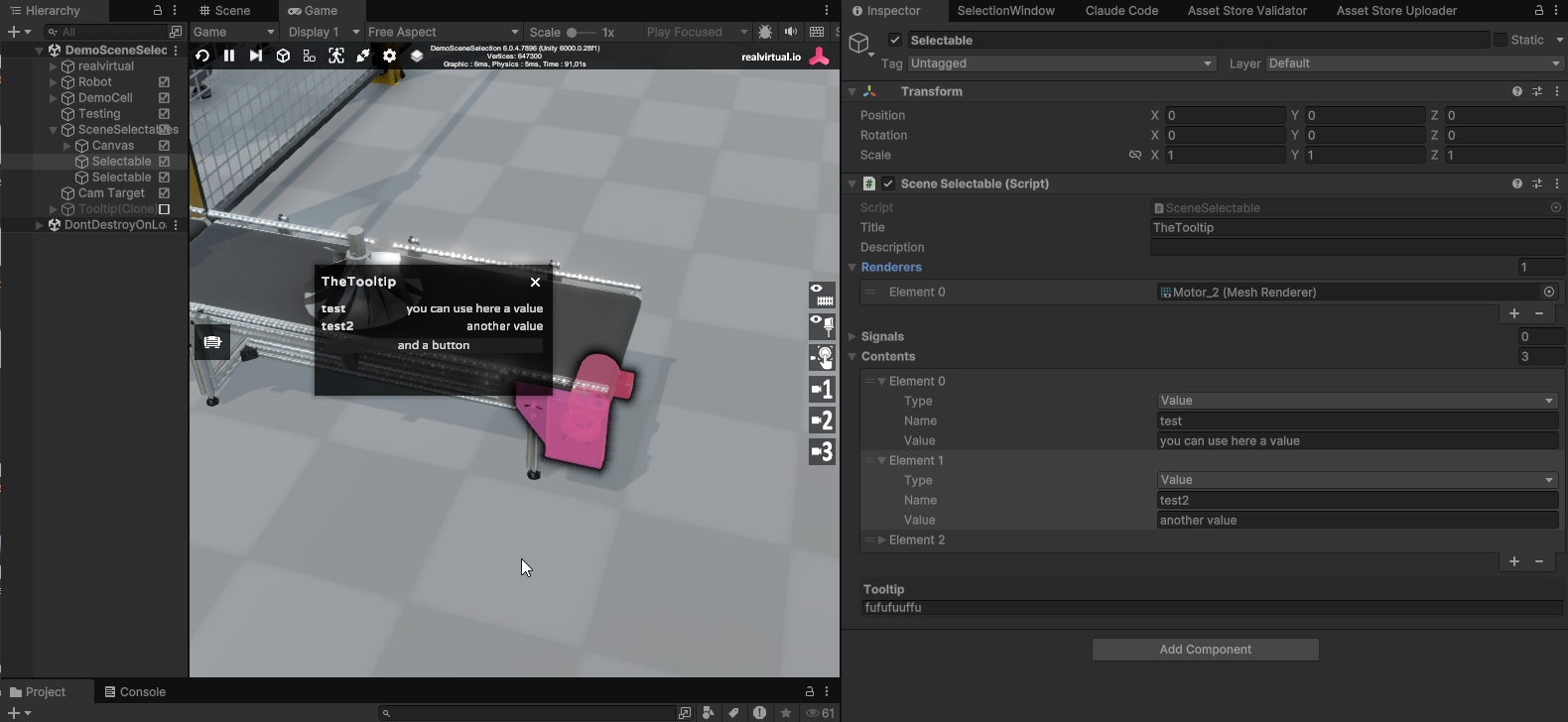The height and width of the screenshot is (722, 1568).
Task: Toggle the touch selection mode button
Action: pos(822,357)
